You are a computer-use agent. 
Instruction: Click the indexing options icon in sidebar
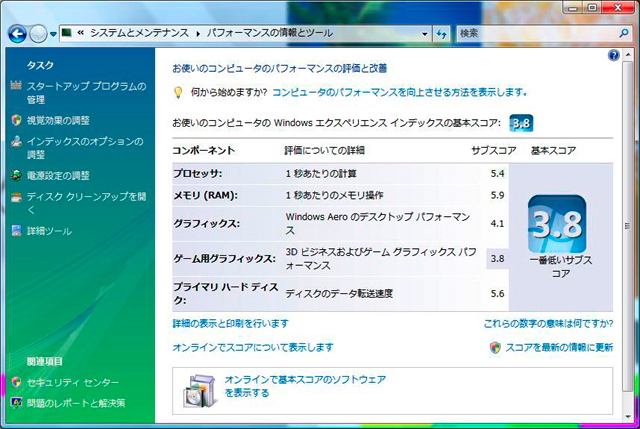click(16, 141)
